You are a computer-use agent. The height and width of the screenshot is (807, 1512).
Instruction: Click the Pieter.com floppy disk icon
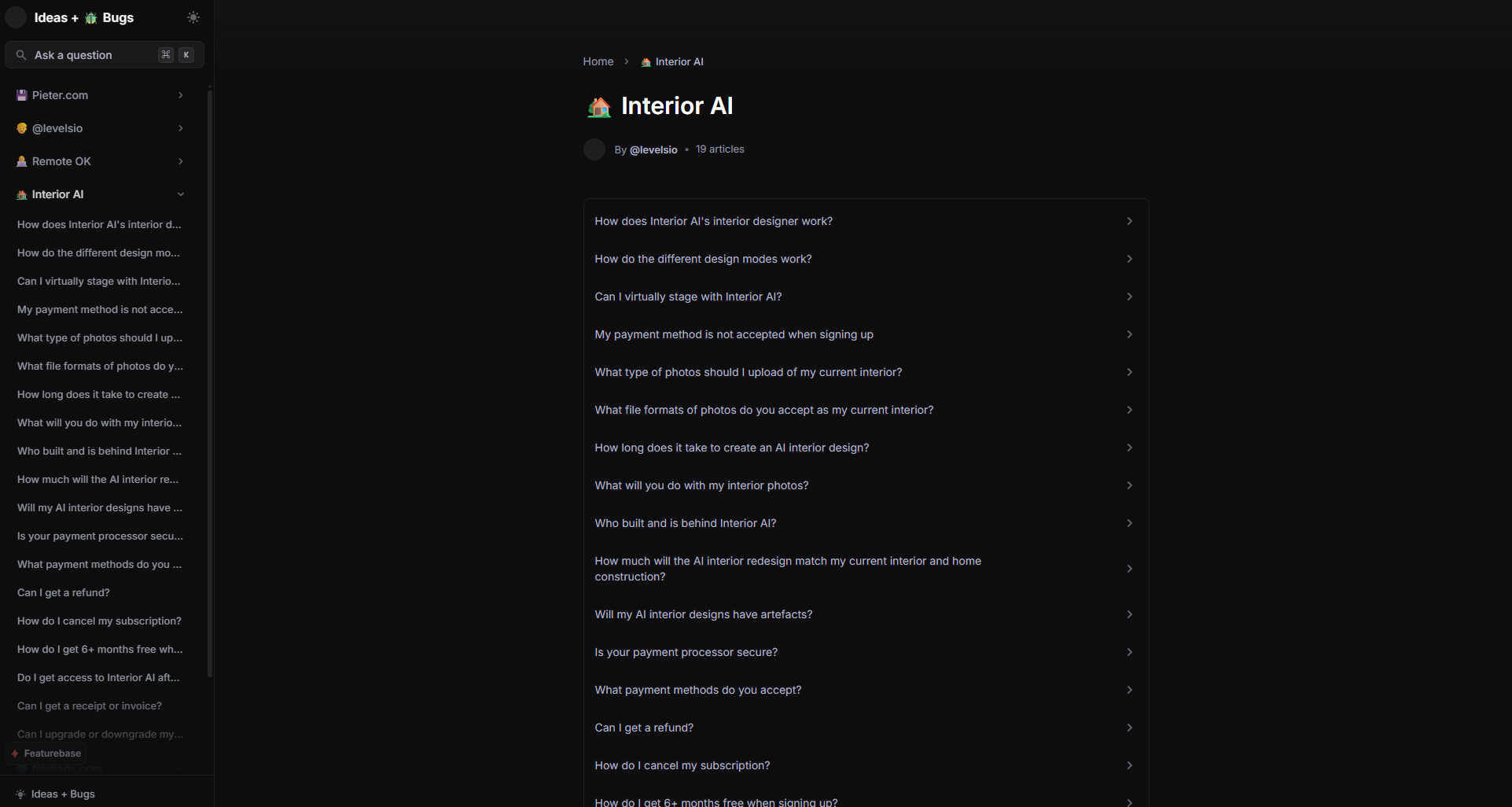pyautogui.click(x=22, y=95)
